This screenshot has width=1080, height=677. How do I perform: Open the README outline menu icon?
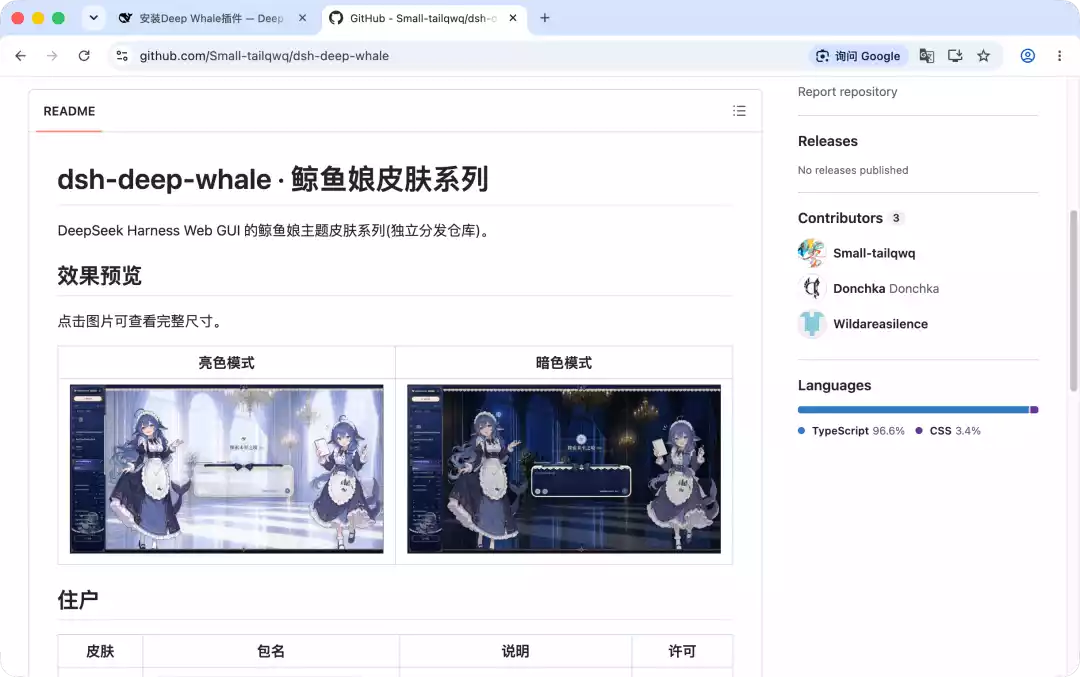[x=739, y=111]
